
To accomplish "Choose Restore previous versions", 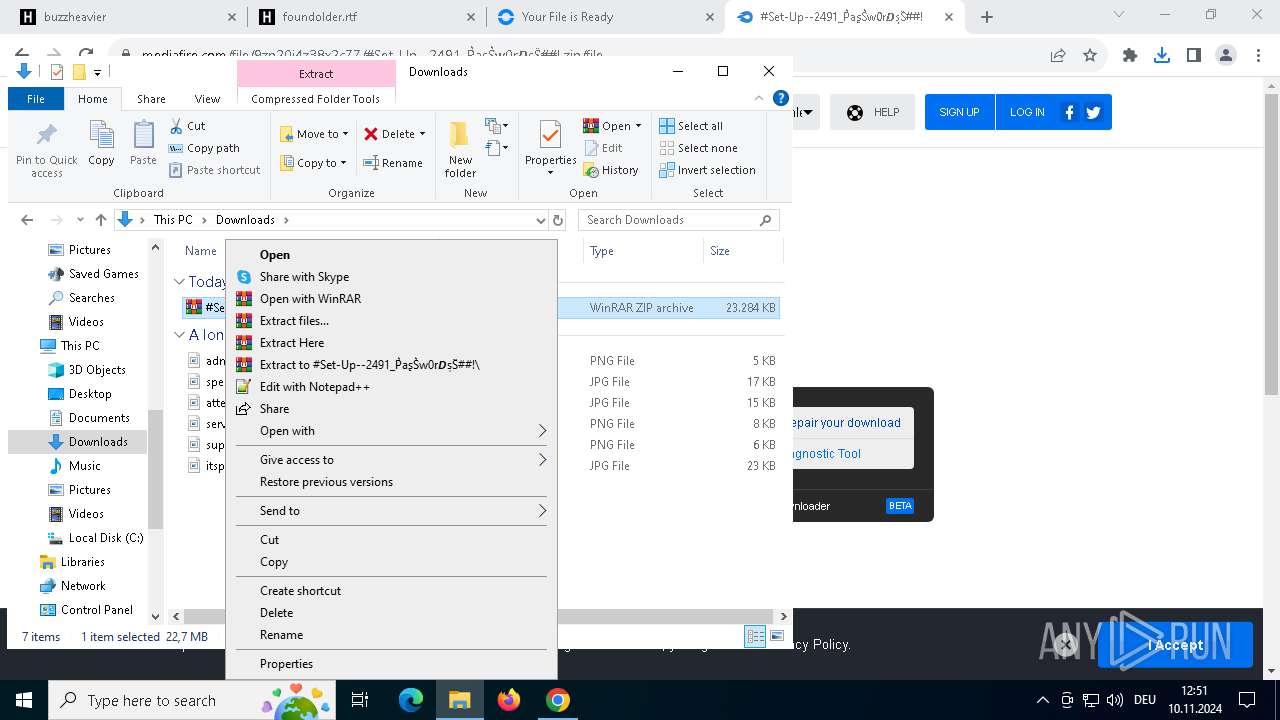I will coord(391,482).
